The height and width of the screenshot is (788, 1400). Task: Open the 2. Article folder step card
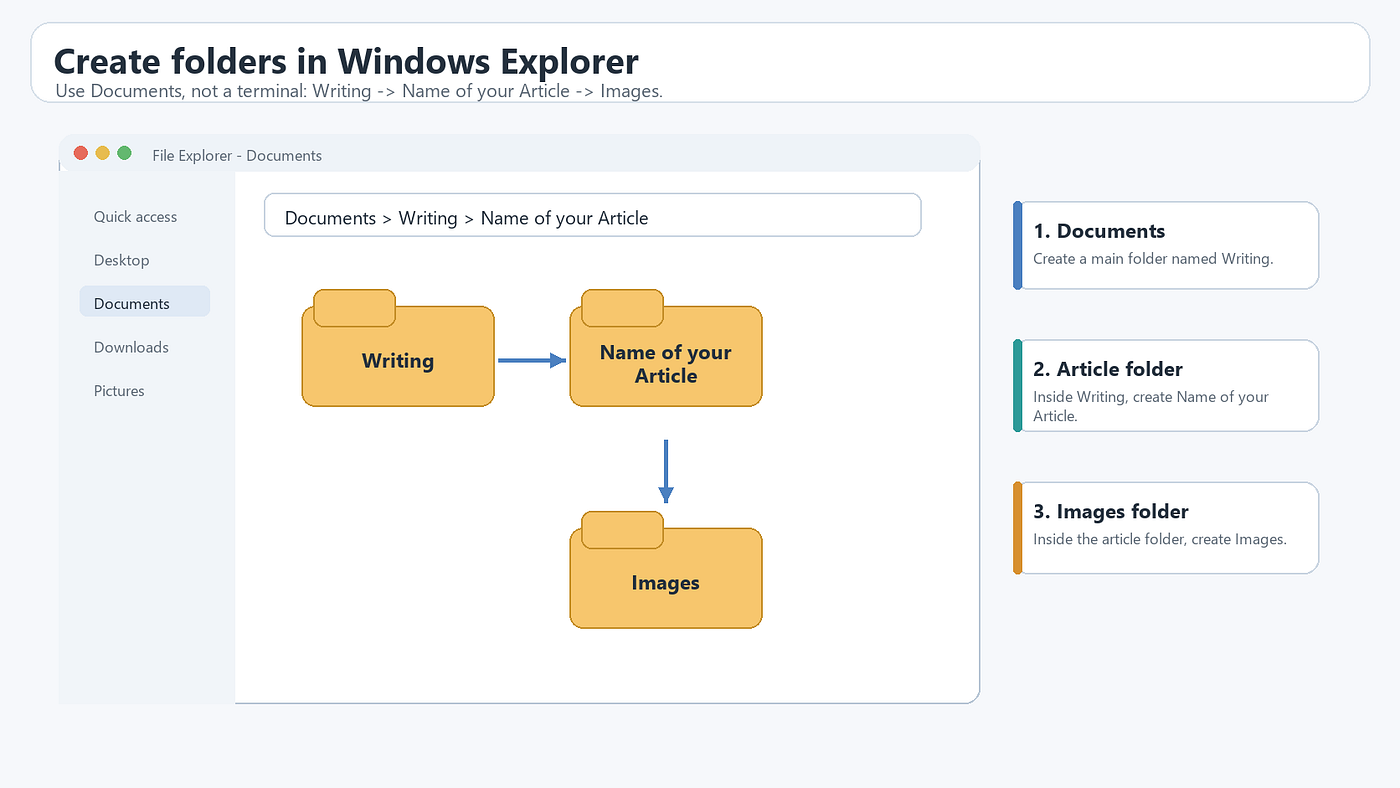point(1166,386)
